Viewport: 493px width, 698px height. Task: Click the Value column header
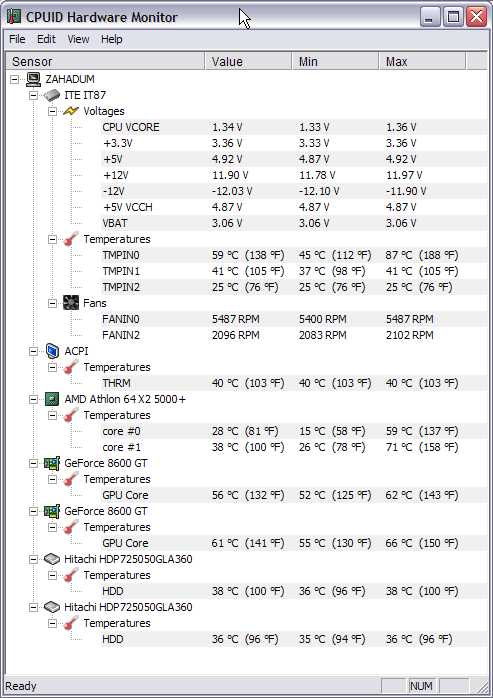[x=249, y=61]
